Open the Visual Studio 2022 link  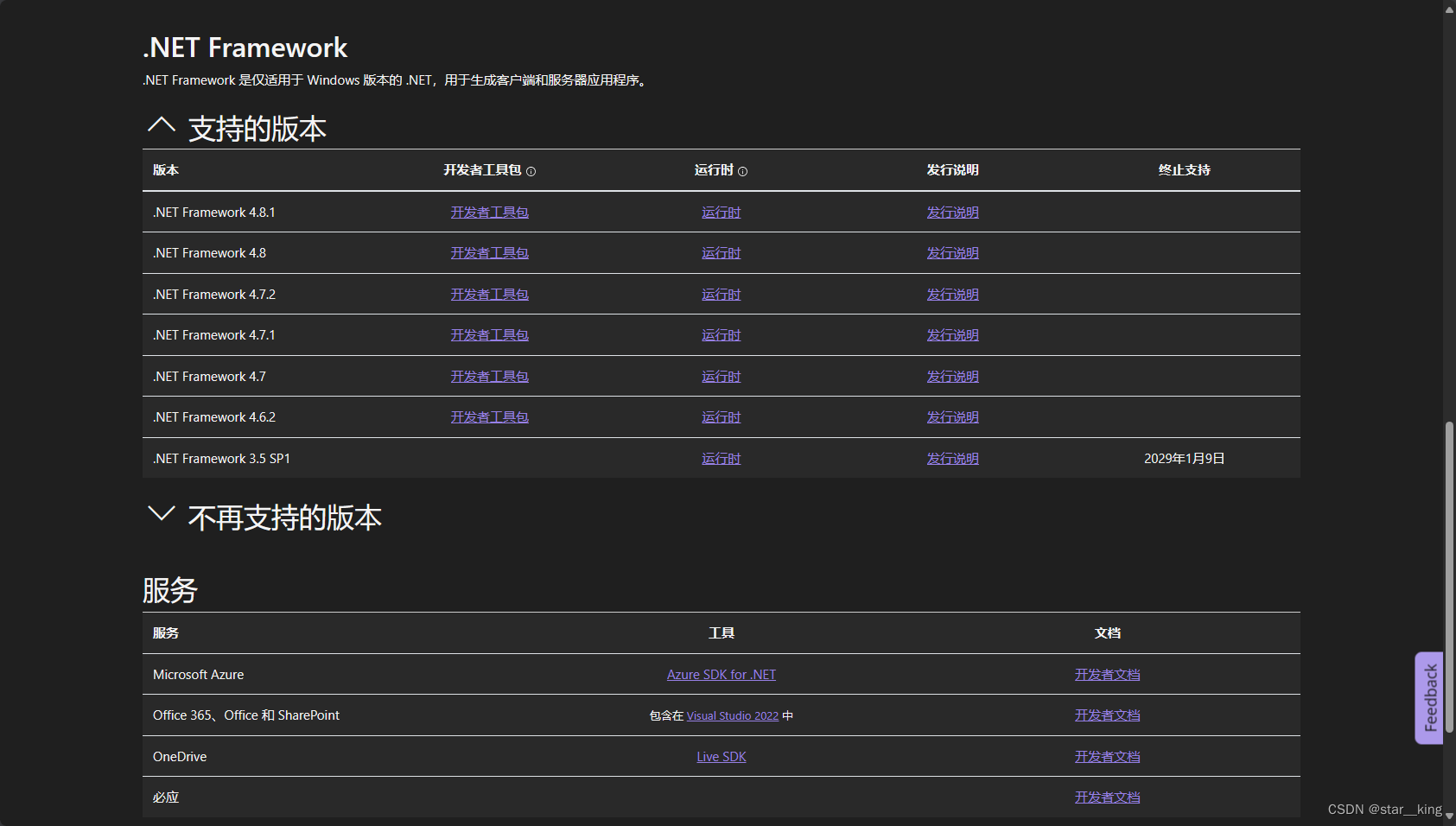[x=733, y=716]
